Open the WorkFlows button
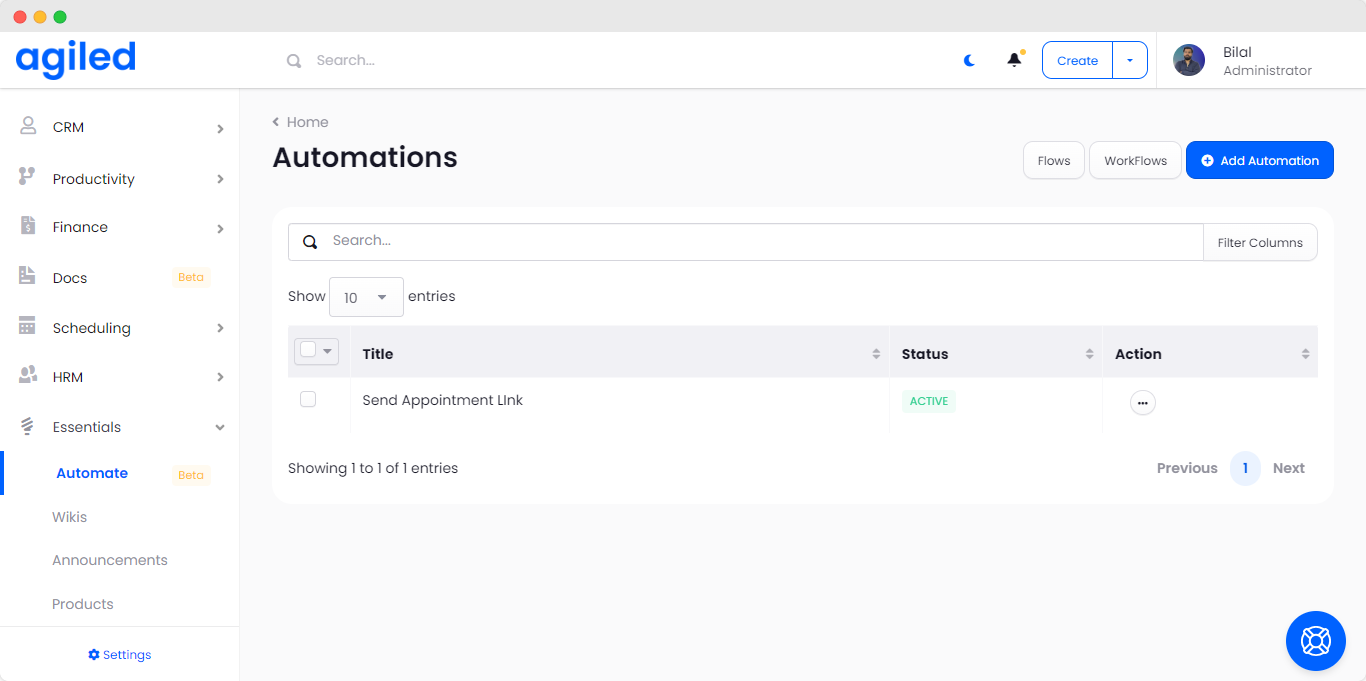1366x681 pixels. (1135, 160)
